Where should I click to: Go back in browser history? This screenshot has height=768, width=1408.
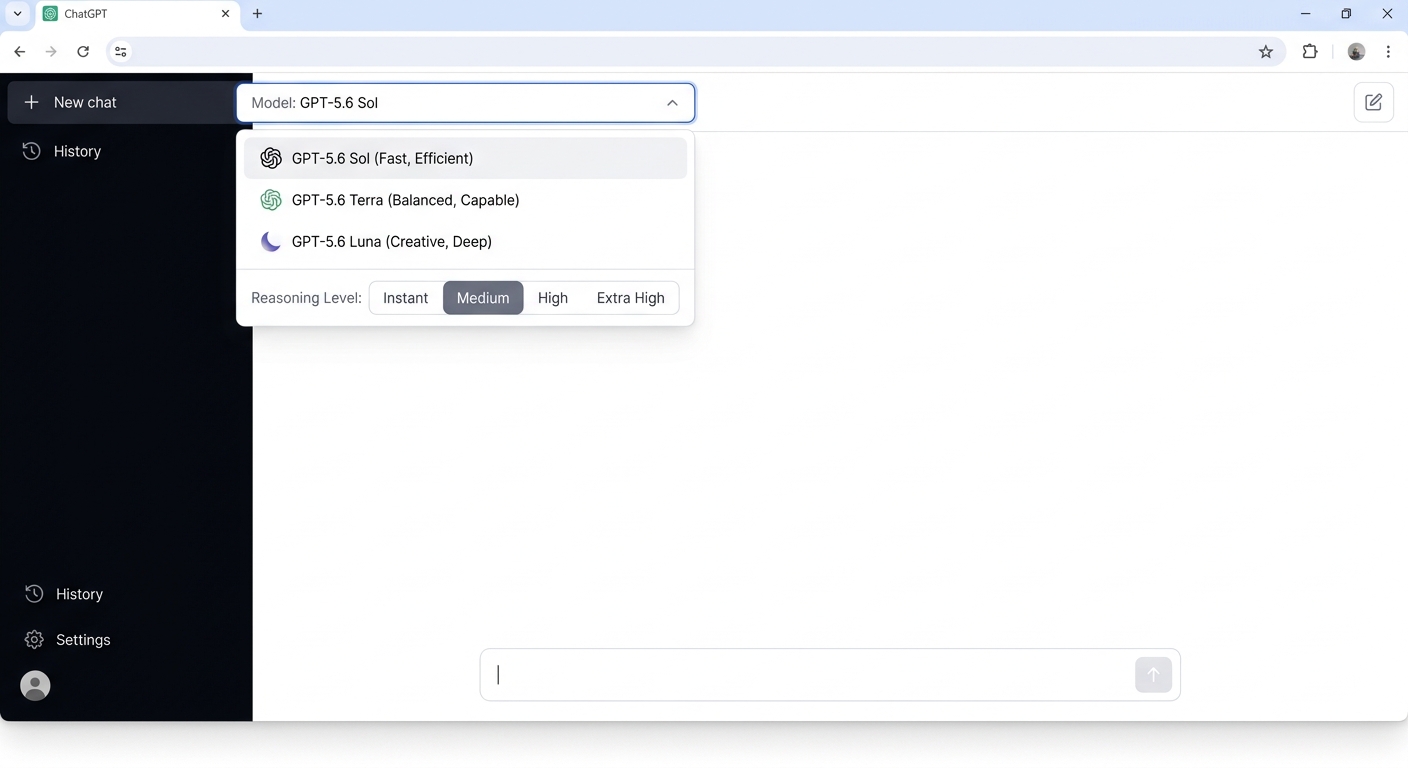coord(20,52)
